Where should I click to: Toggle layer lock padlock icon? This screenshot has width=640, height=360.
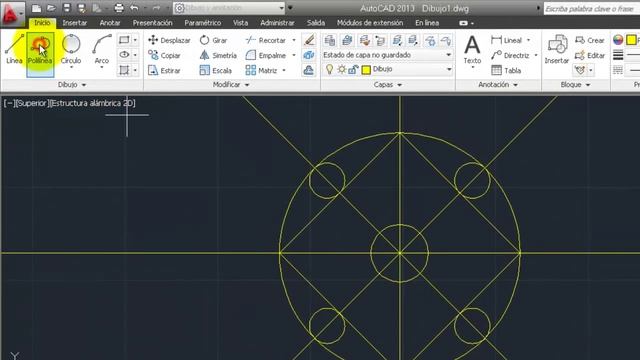[x=353, y=69]
